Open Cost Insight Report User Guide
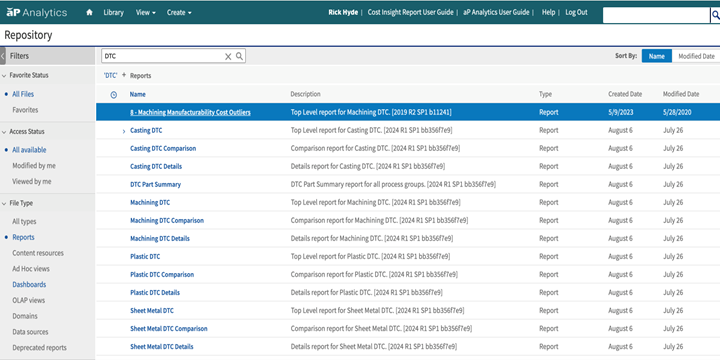This screenshot has width=720, height=360. point(411,12)
